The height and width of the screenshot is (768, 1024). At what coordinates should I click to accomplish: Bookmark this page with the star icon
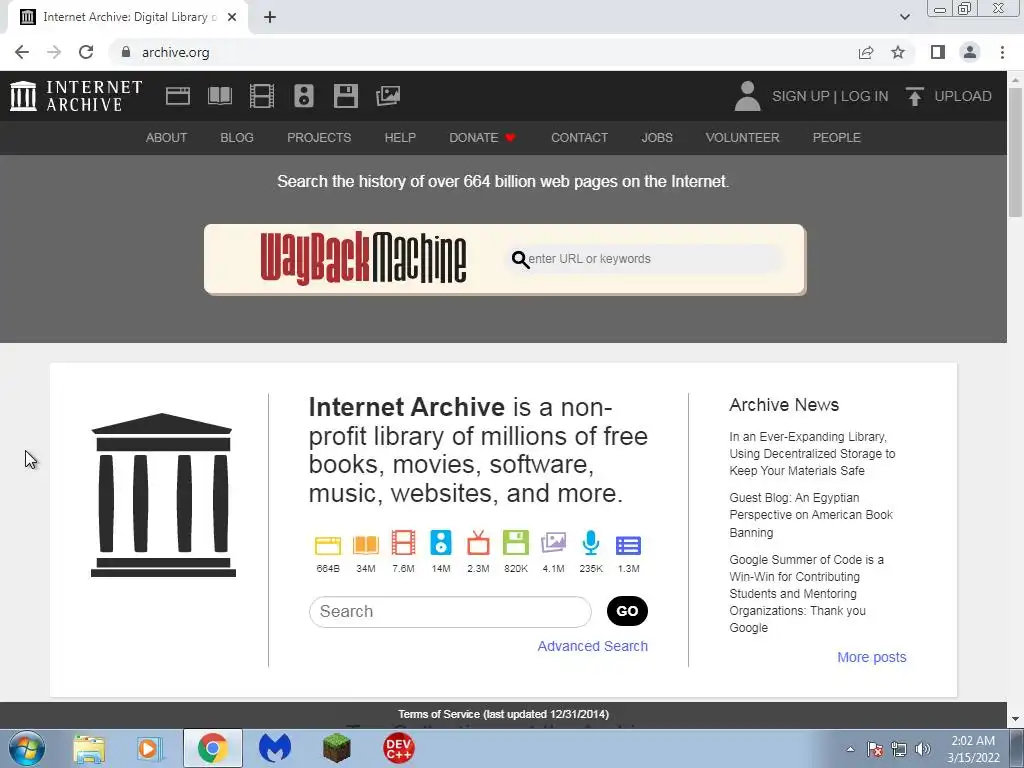click(x=898, y=52)
